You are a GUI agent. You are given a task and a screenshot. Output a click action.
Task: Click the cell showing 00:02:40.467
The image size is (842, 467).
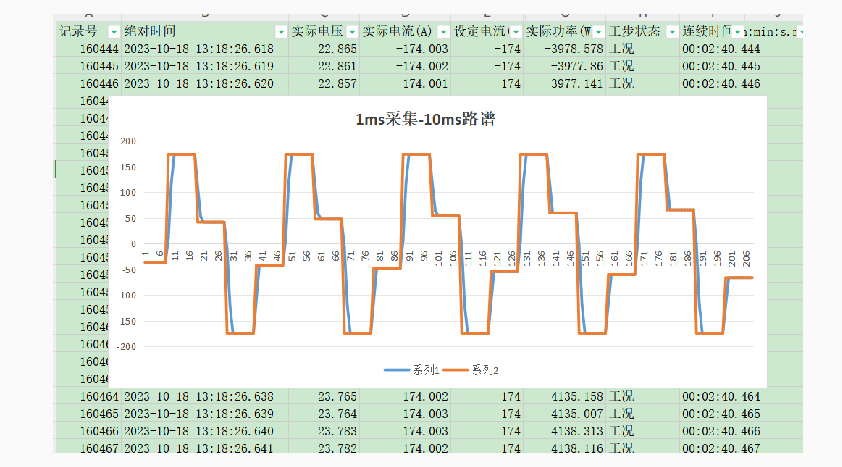click(x=720, y=447)
